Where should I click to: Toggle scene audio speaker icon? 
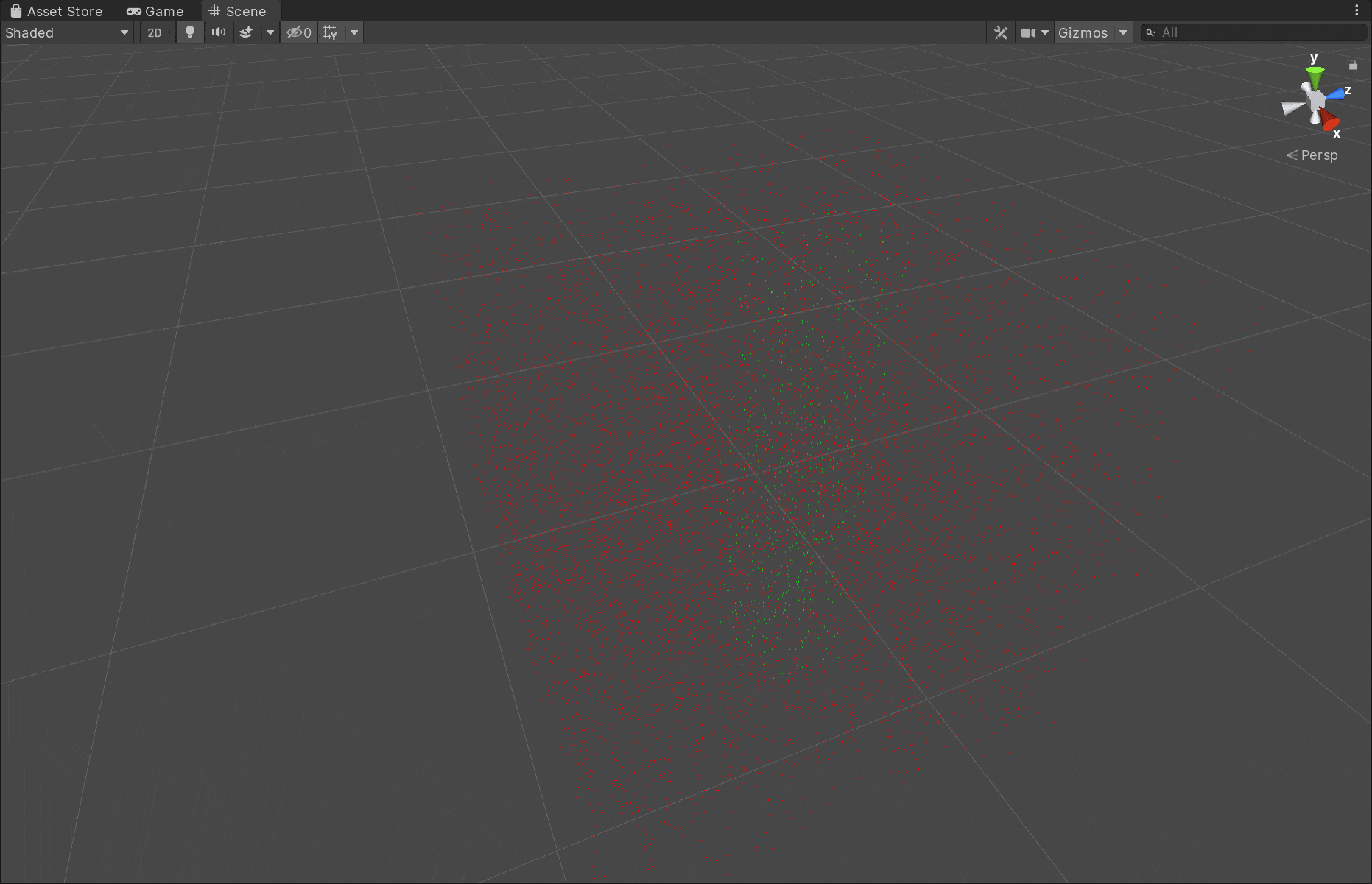click(218, 32)
